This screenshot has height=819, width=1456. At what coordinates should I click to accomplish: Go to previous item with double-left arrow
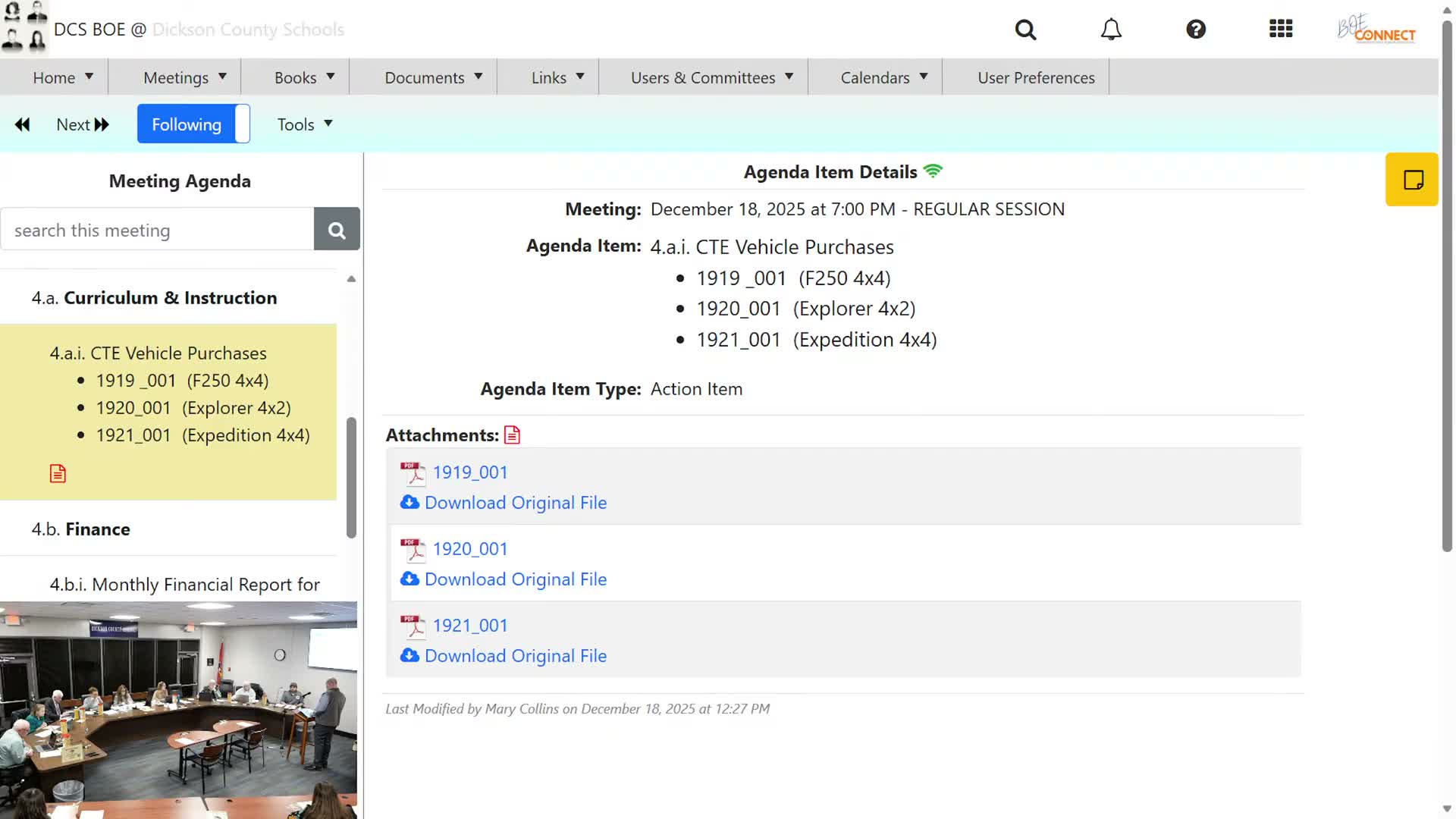click(x=23, y=124)
